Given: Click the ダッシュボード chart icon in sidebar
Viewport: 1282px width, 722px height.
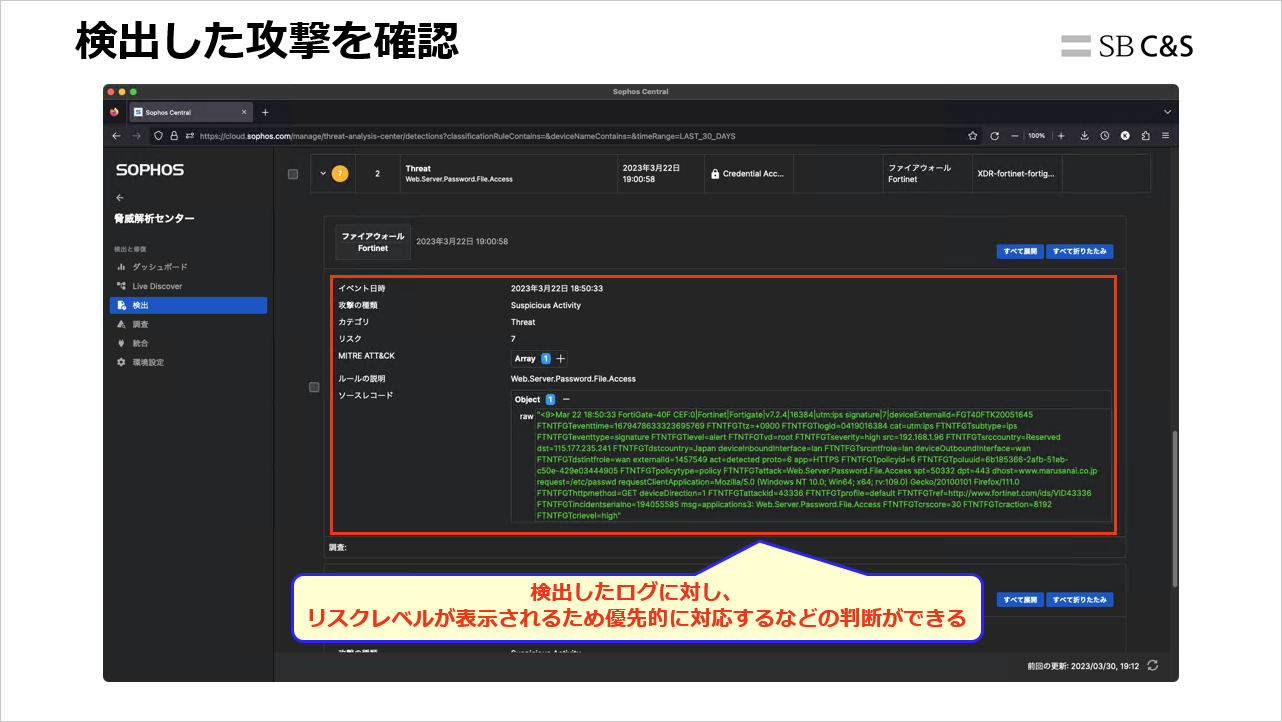Looking at the screenshot, I should 122,267.
